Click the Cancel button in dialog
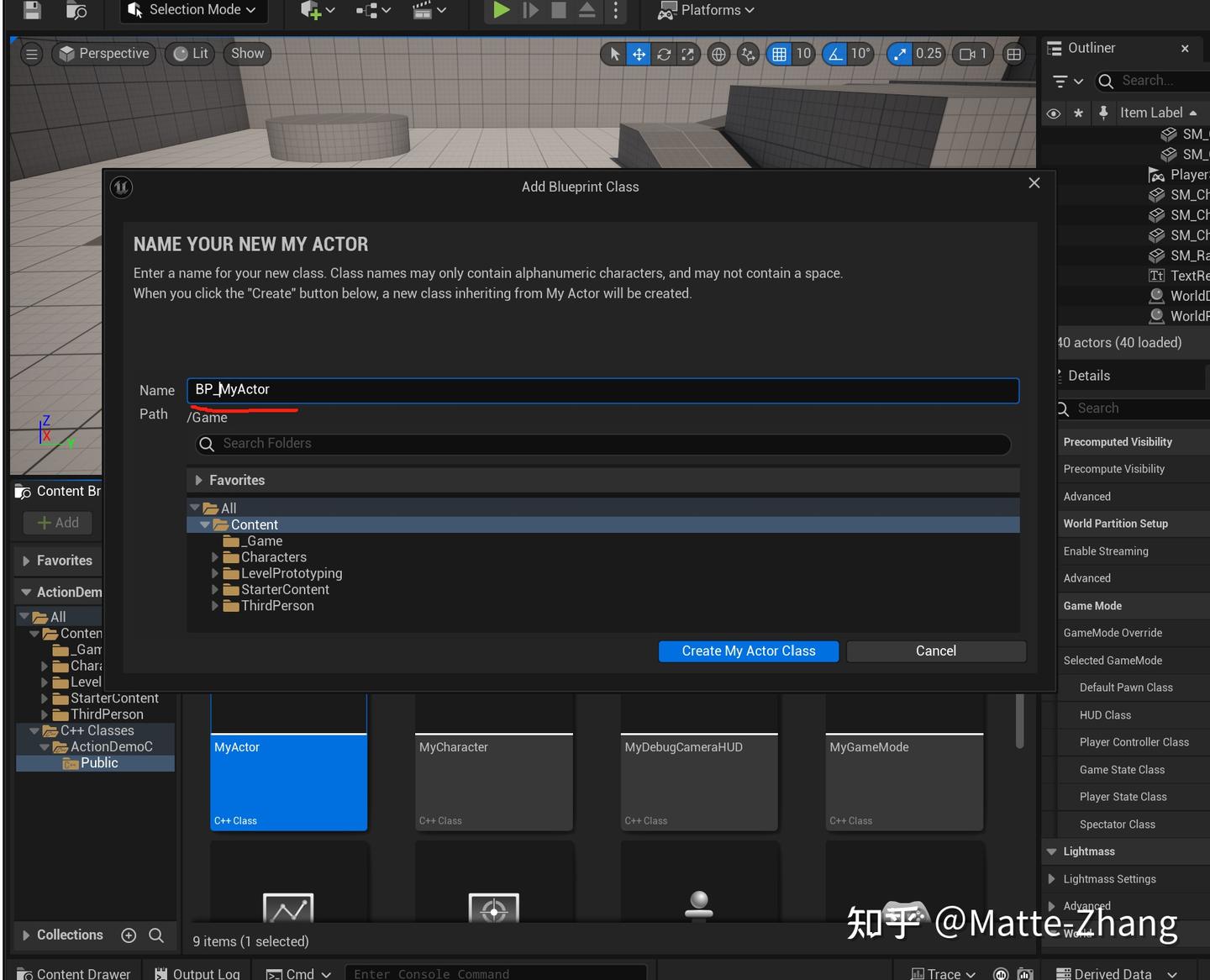This screenshot has width=1210, height=980. [x=936, y=651]
